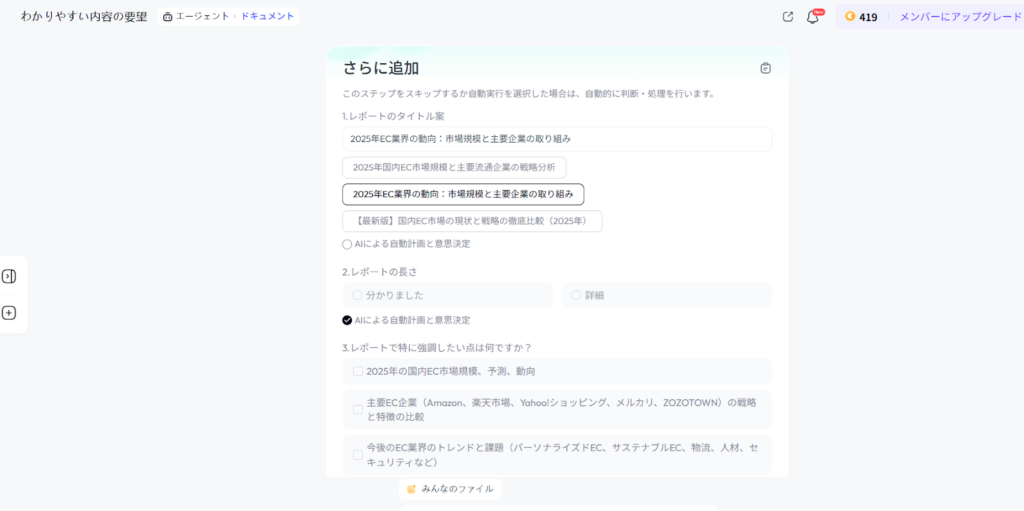
Task: Click the エージェント robot icon
Action: click(x=167, y=17)
